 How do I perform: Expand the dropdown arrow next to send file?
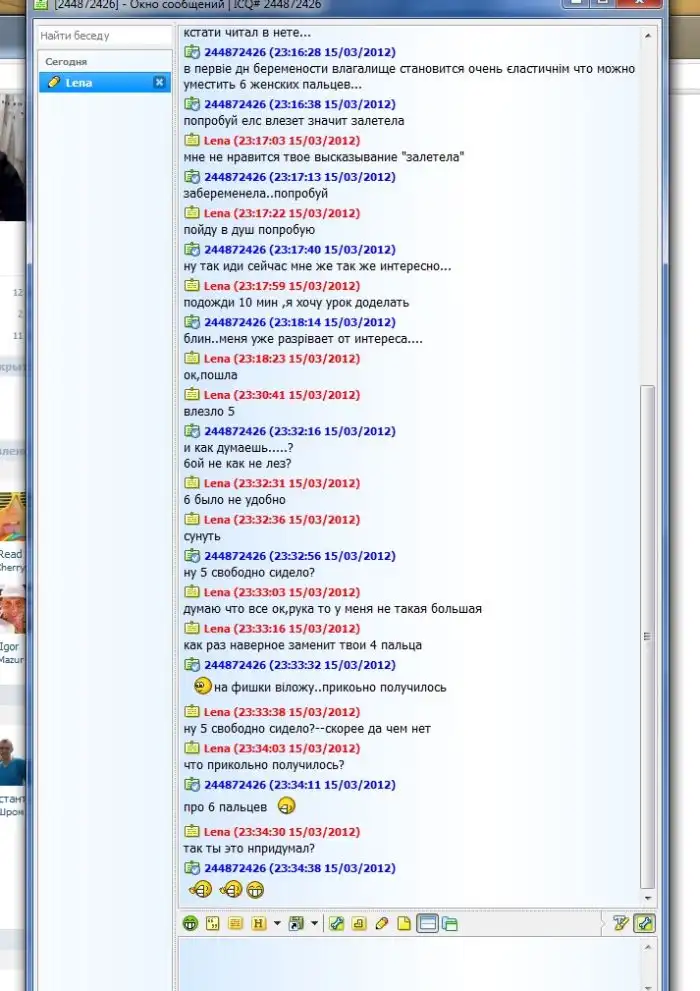click(315, 923)
